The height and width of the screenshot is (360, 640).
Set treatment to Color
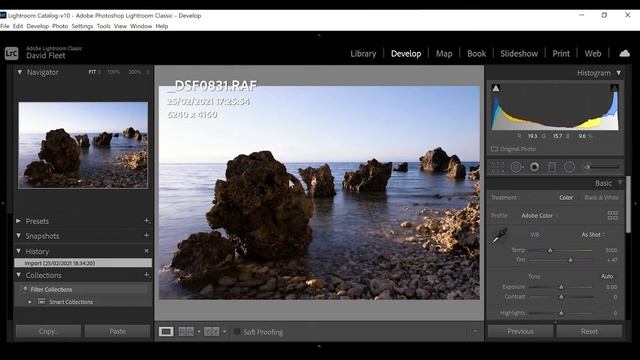pos(566,198)
